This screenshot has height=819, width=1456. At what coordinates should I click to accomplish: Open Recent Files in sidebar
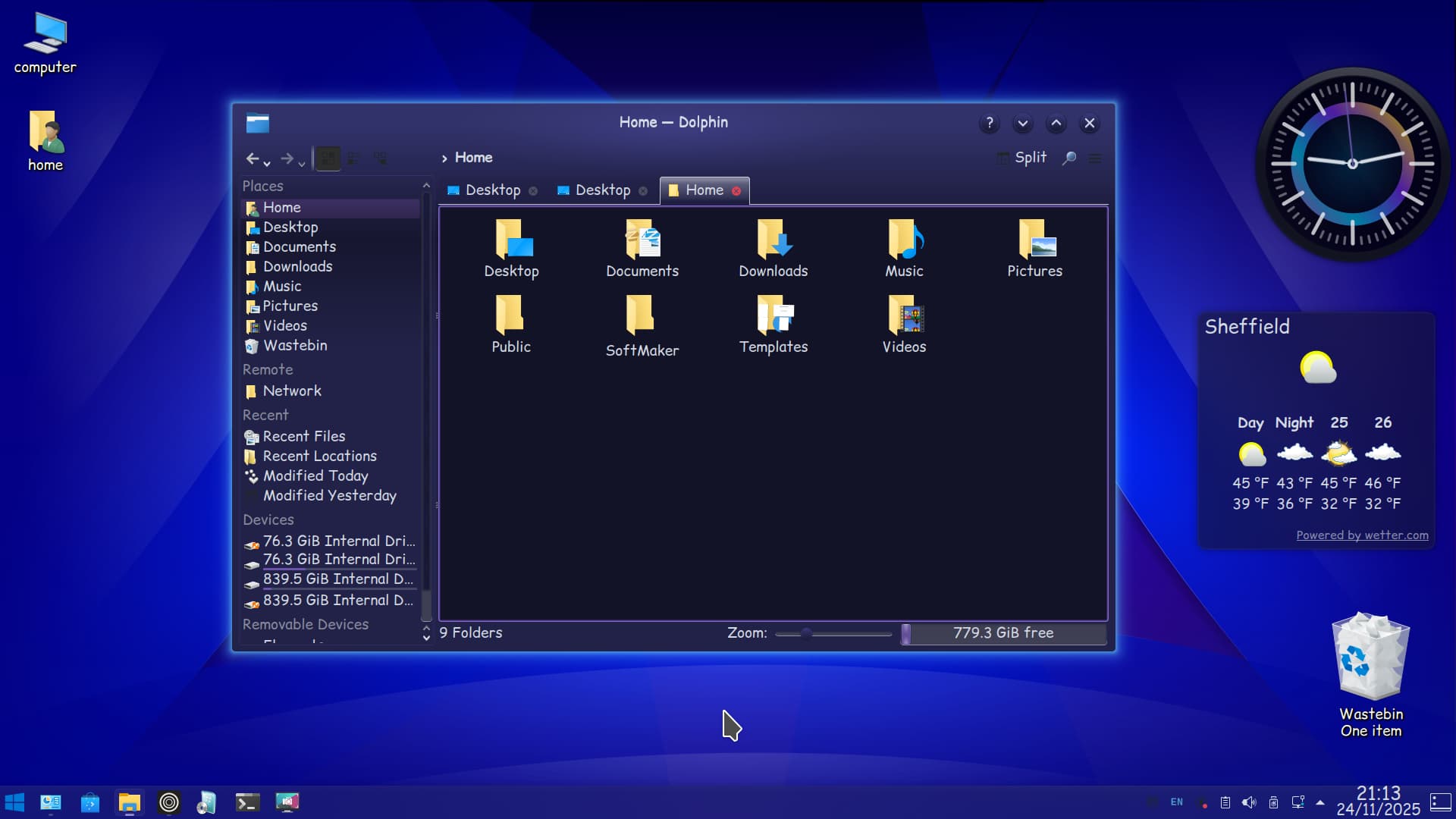(x=303, y=437)
